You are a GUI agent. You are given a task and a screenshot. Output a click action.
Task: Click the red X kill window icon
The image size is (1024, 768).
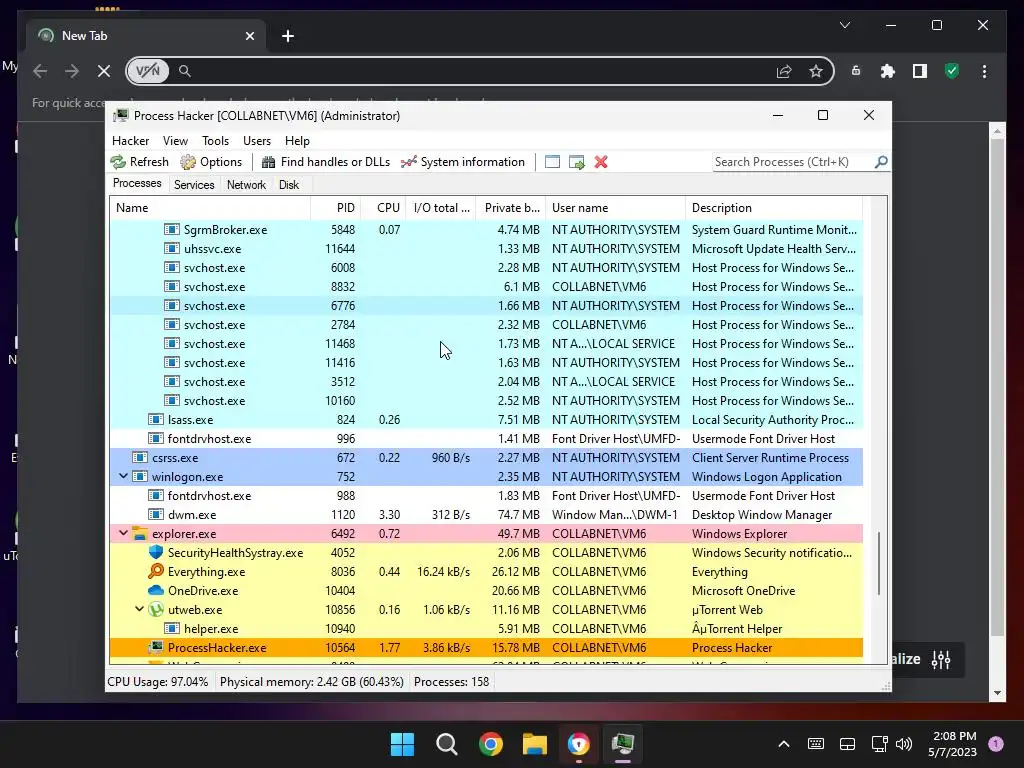click(x=601, y=162)
